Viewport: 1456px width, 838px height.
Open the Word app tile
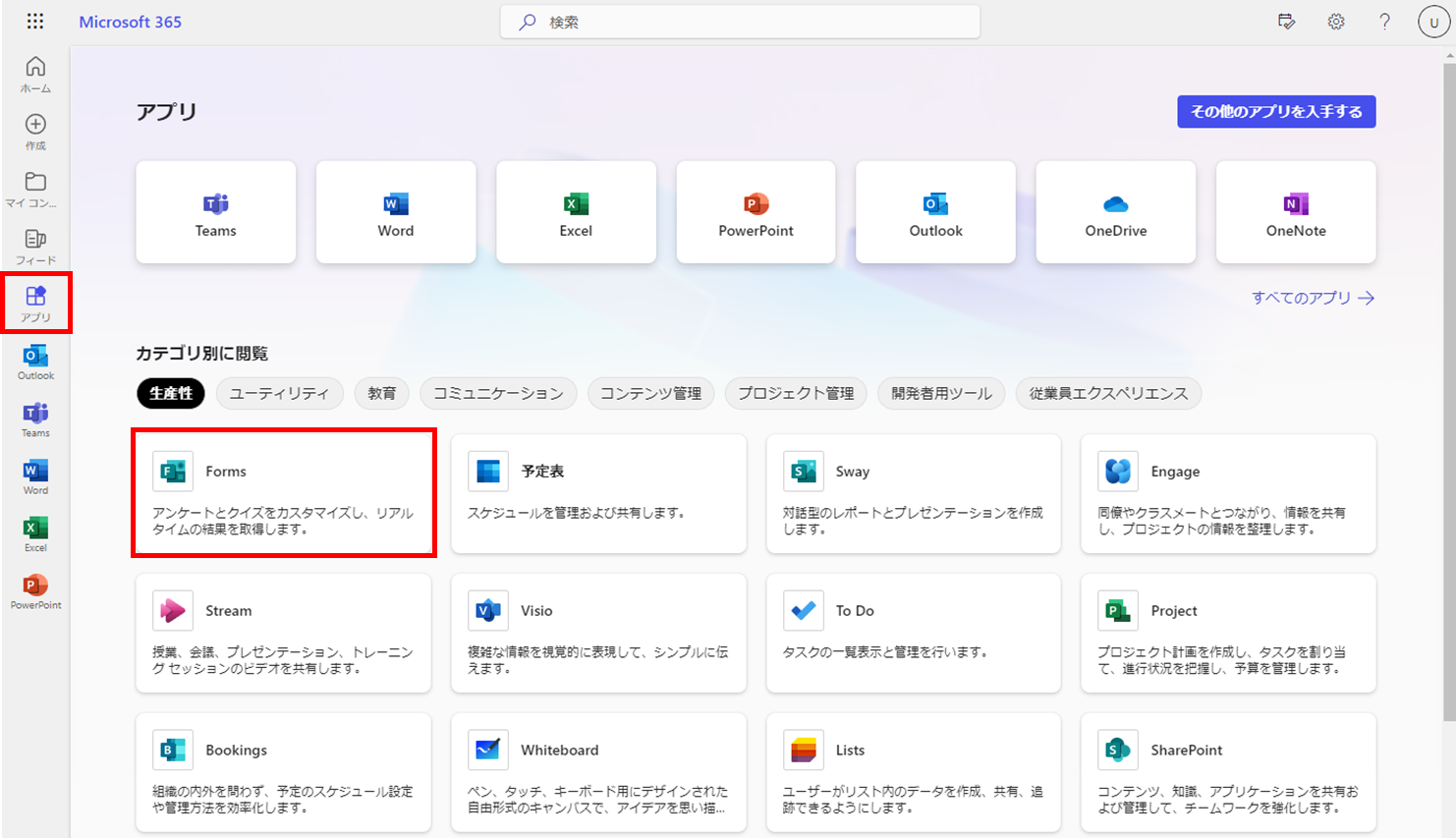(396, 212)
